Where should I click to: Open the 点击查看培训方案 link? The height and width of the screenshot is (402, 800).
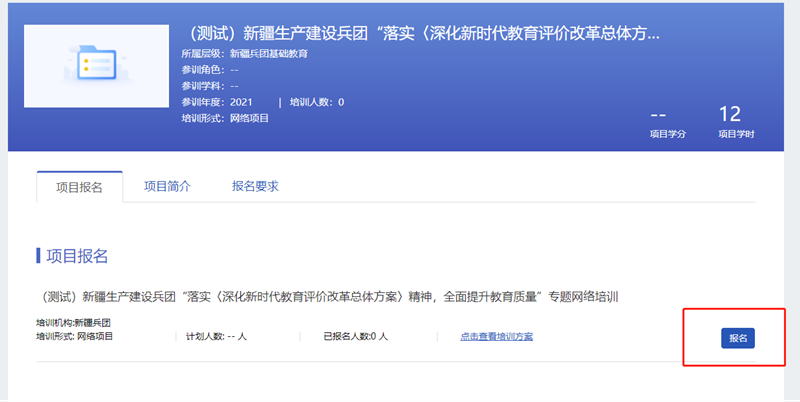[496, 336]
